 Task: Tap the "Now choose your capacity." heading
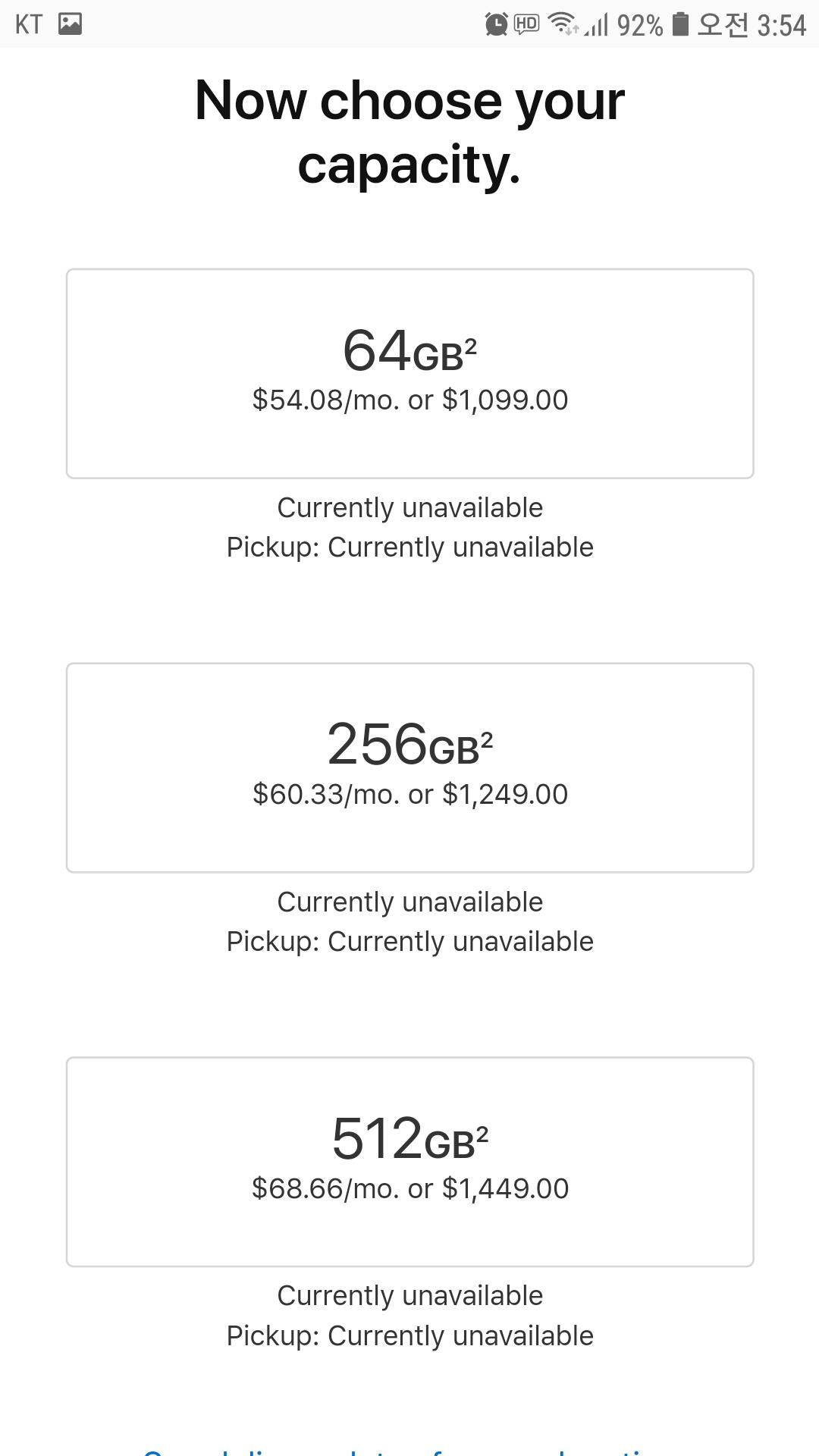point(409,131)
